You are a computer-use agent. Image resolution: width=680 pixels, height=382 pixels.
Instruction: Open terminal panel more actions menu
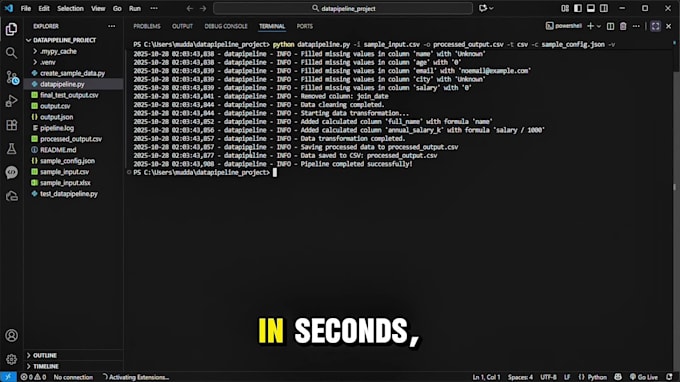[636, 26]
